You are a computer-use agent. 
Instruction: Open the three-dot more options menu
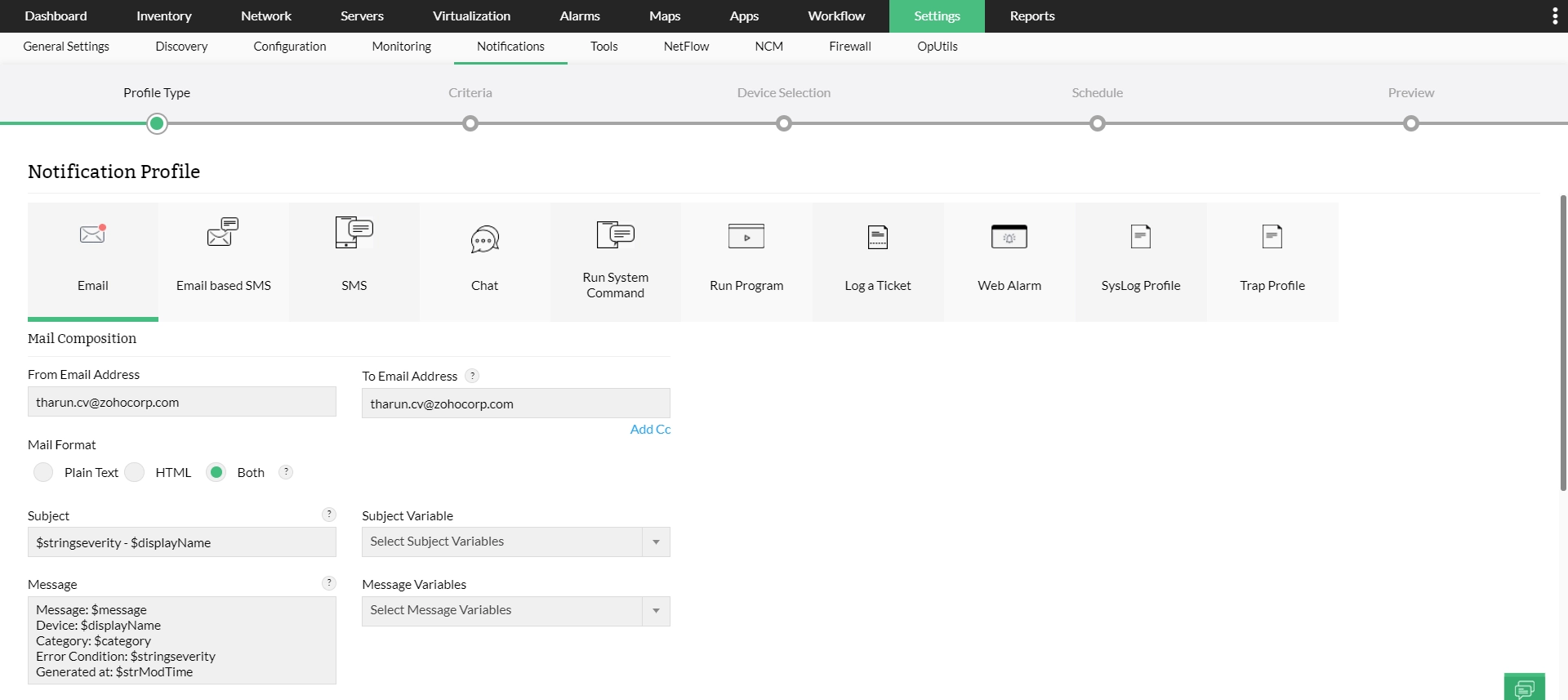point(1554,16)
